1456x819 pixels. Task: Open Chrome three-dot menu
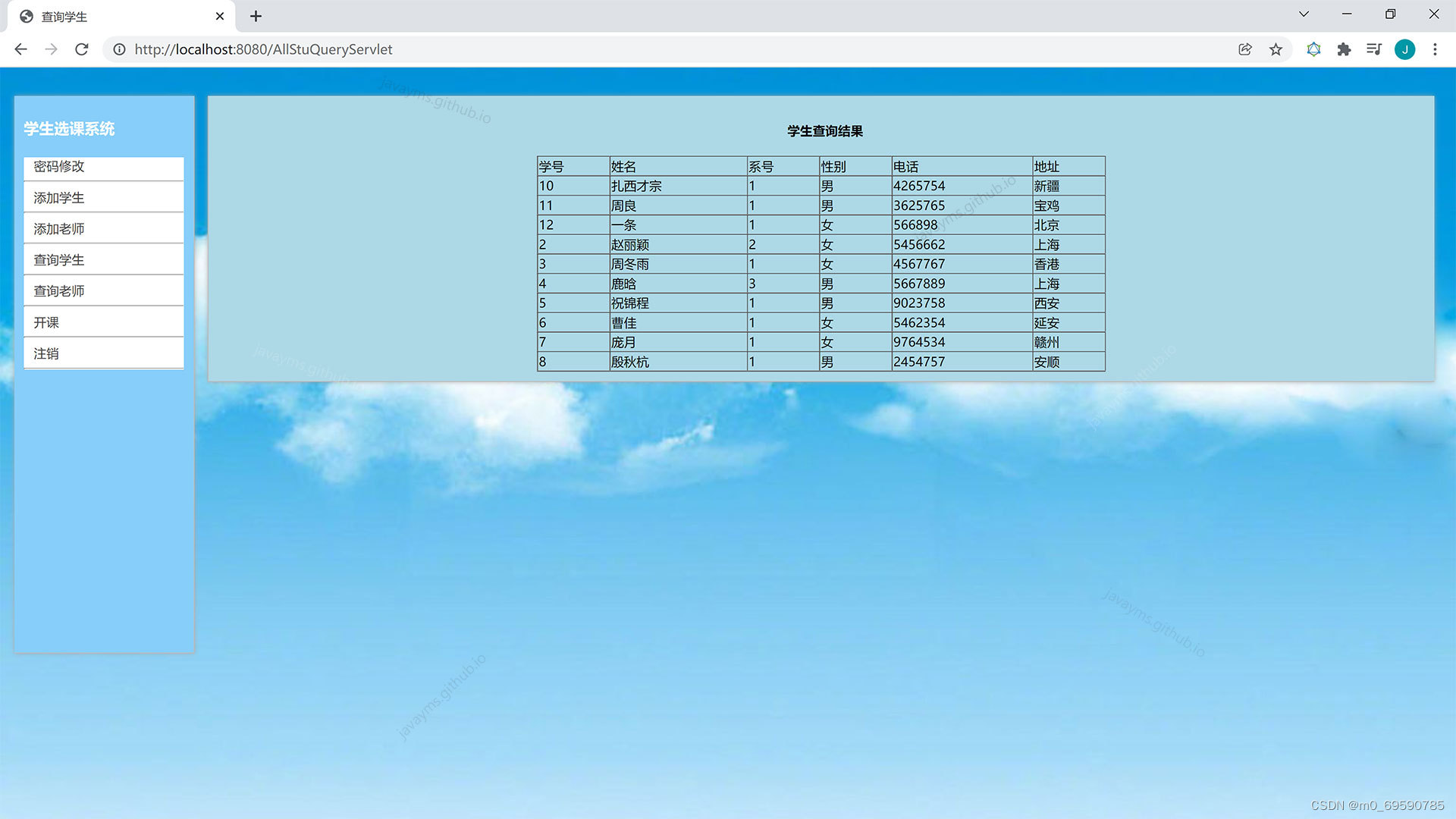(x=1435, y=49)
